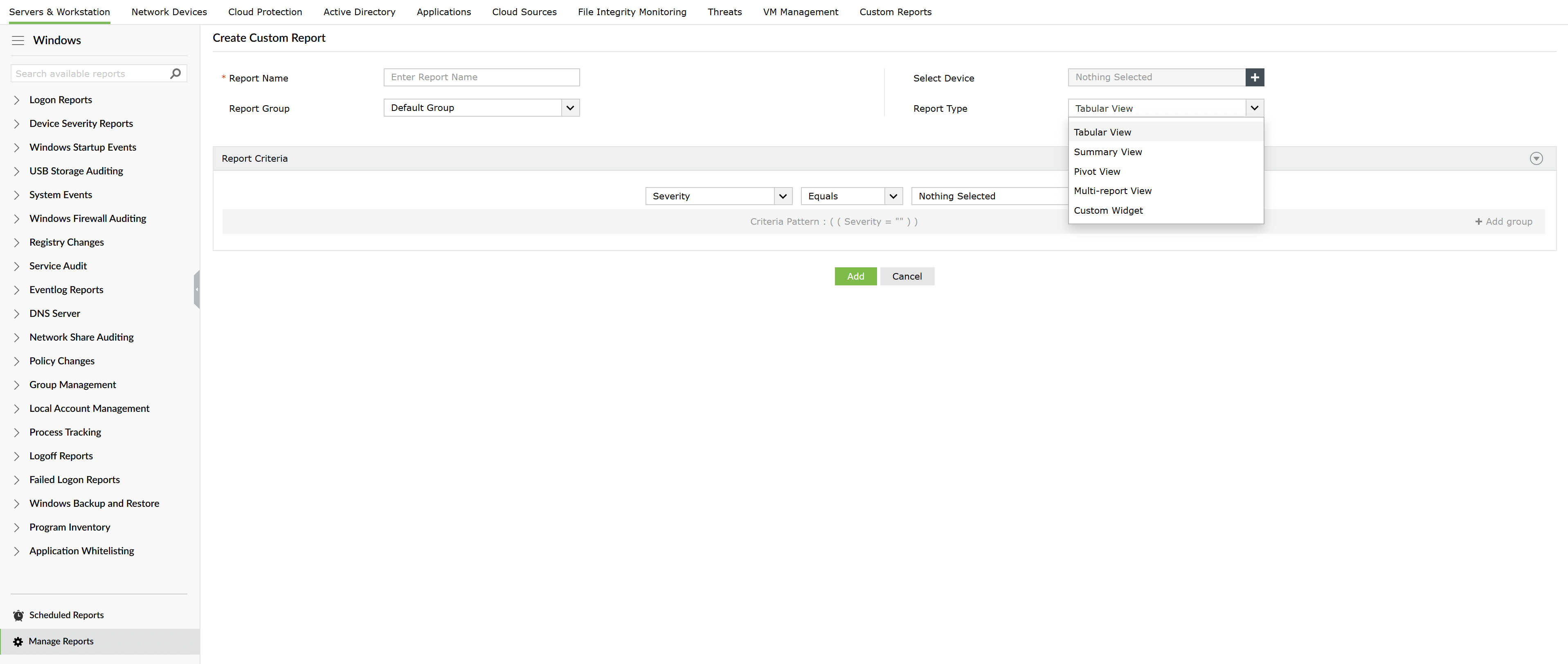Click the search magnifier icon in reports search
This screenshot has height=664, width=1568.
175,74
